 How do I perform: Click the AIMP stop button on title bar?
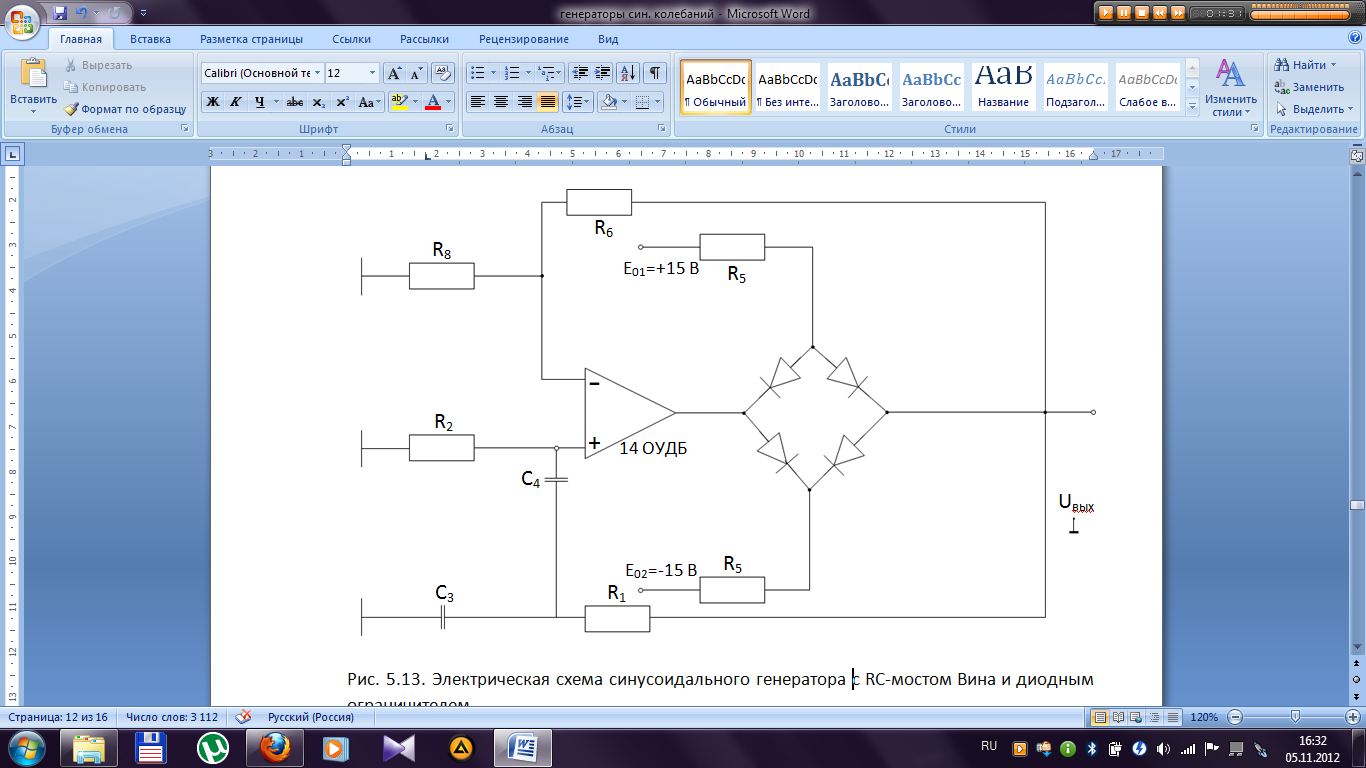[x=1142, y=13]
